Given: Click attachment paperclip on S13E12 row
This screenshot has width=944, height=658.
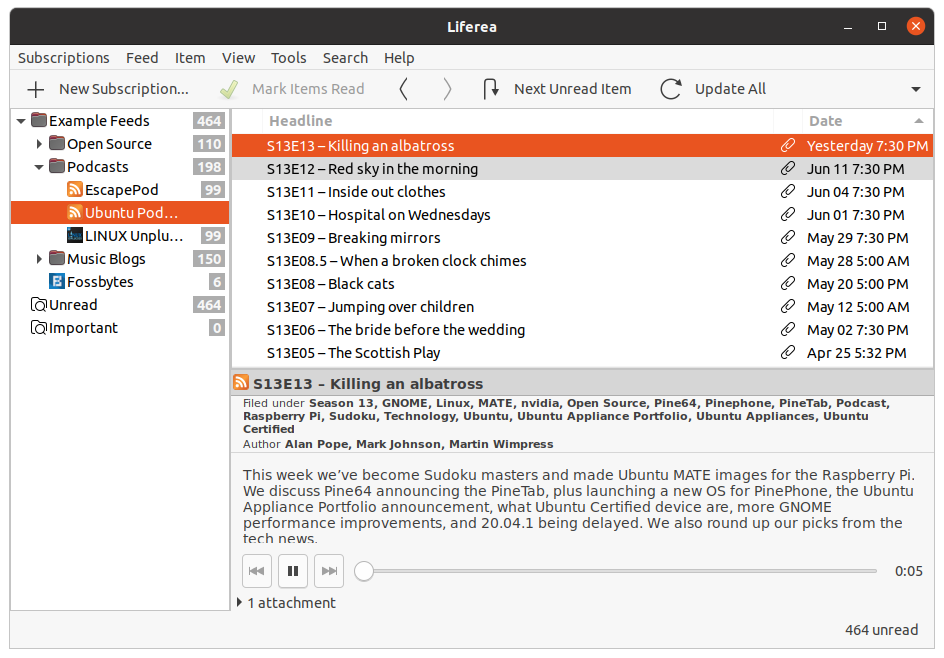Looking at the screenshot, I should pyautogui.click(x=787, y=169).
